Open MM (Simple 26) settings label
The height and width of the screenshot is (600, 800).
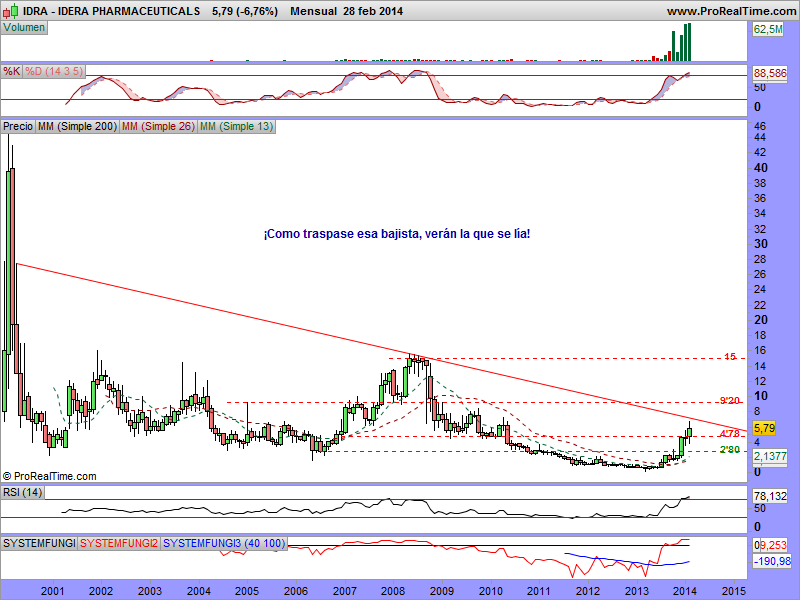click(158, 126)
